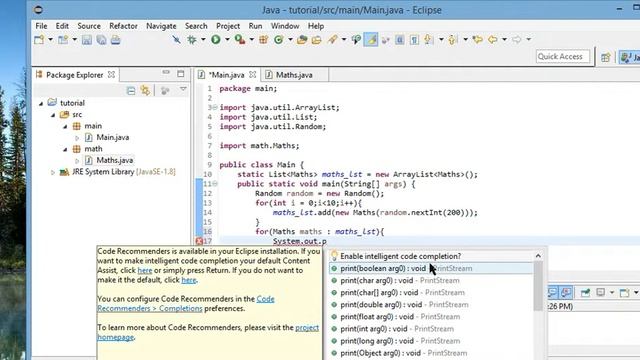Toggle Link with Editor in Package Explorer

(145, 90)
